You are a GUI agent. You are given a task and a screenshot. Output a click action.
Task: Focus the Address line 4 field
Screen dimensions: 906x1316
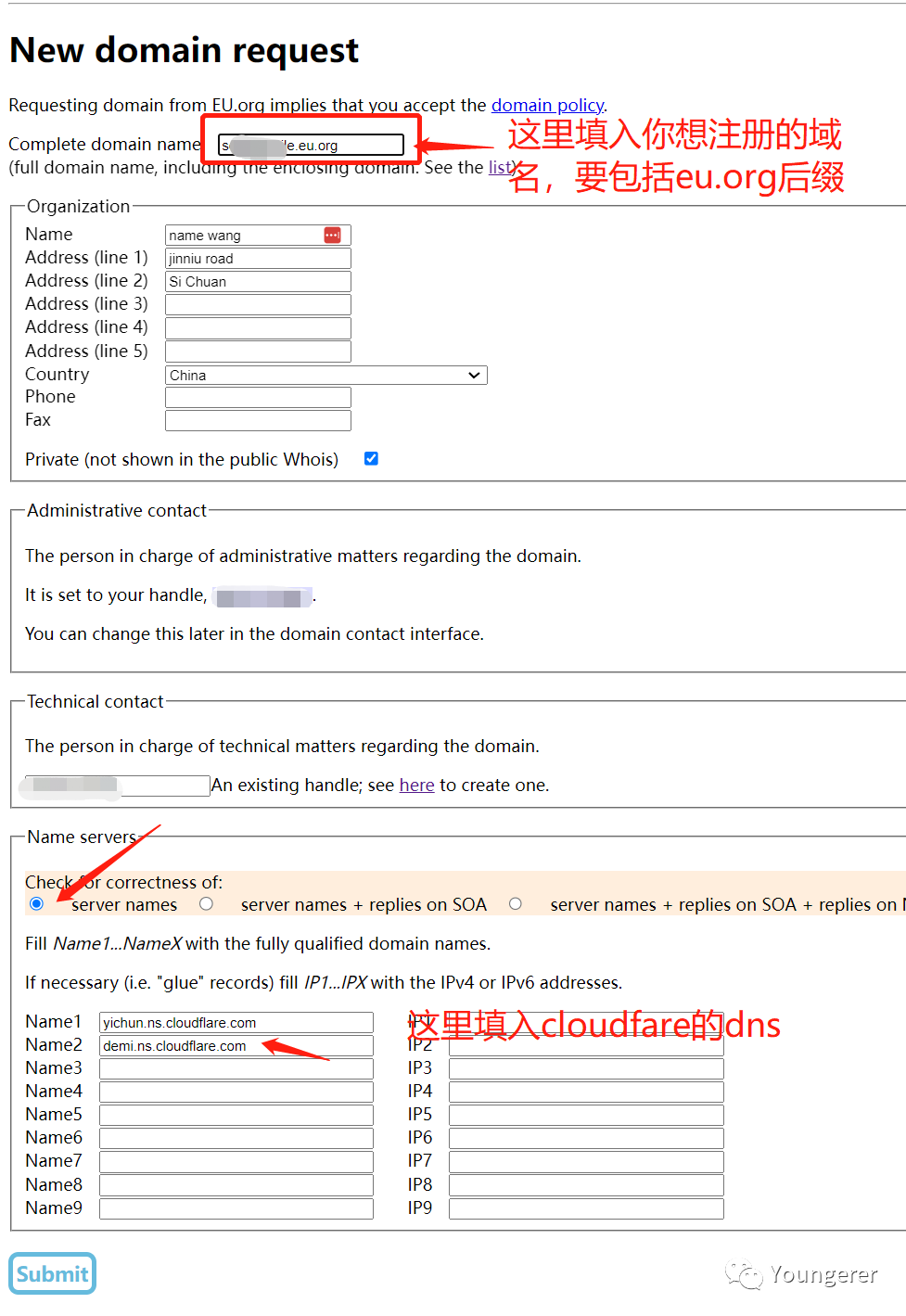pyautogui.click(x=258, y=328)
